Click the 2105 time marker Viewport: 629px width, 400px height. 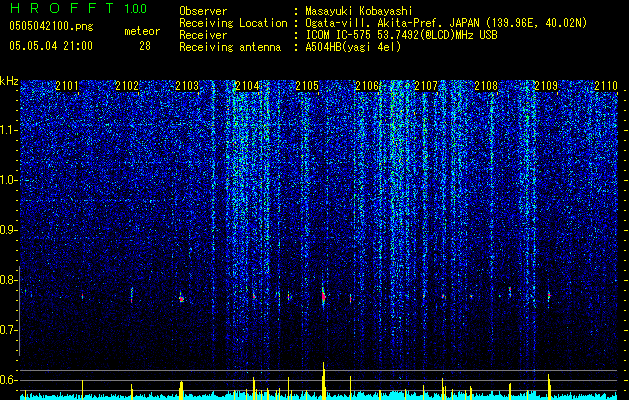(x=307, y=86)
